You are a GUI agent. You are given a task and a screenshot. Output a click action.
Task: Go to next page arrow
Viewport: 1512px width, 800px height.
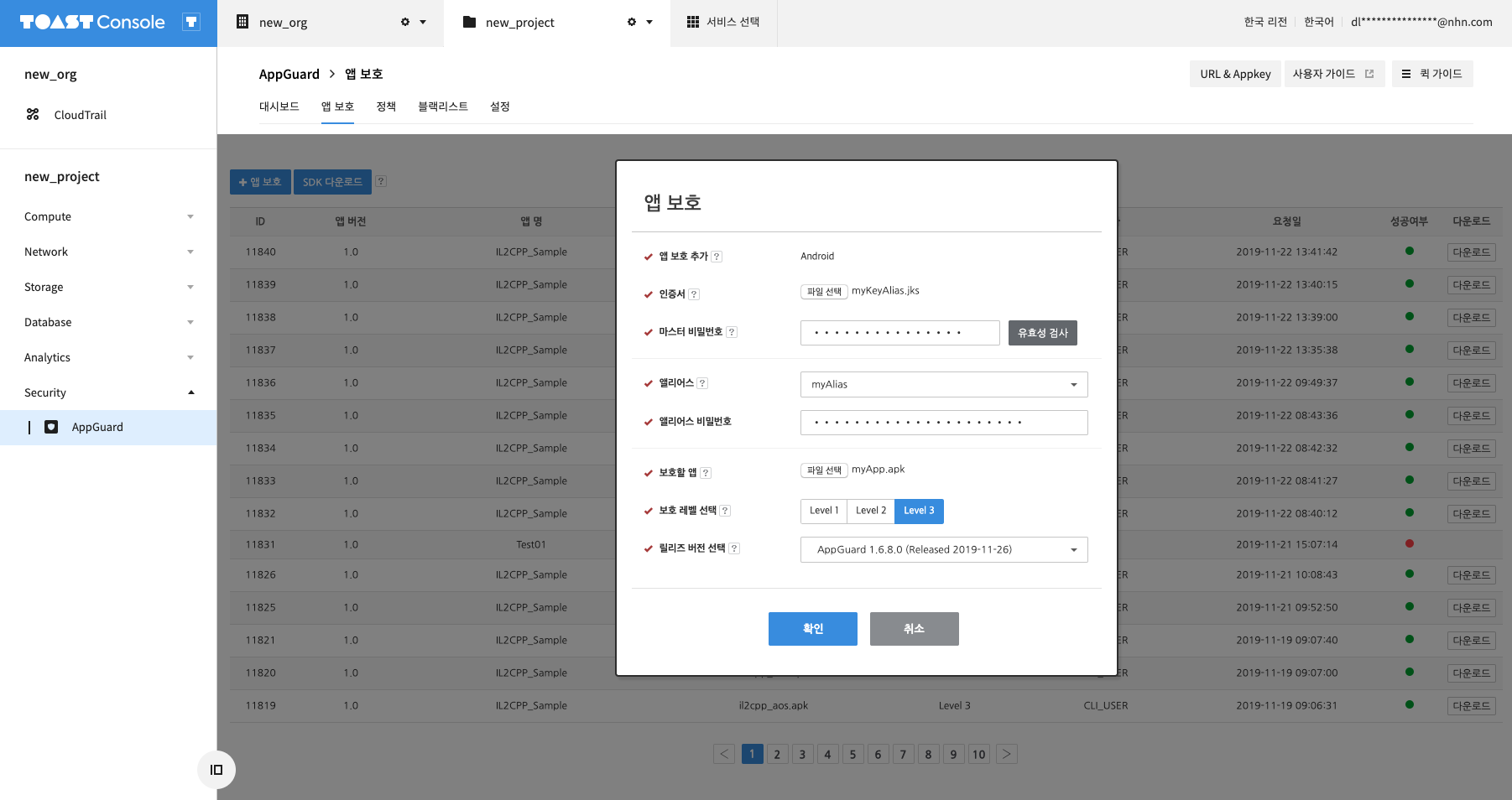[x=1007, y=754]
